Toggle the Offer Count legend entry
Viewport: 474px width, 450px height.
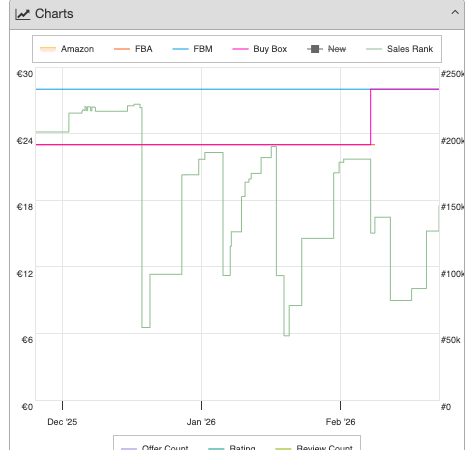154,447
